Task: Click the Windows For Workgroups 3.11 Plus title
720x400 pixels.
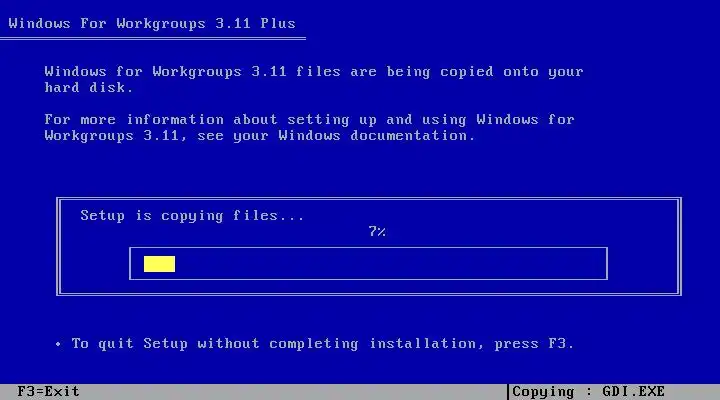Action: tap(152, 23)
